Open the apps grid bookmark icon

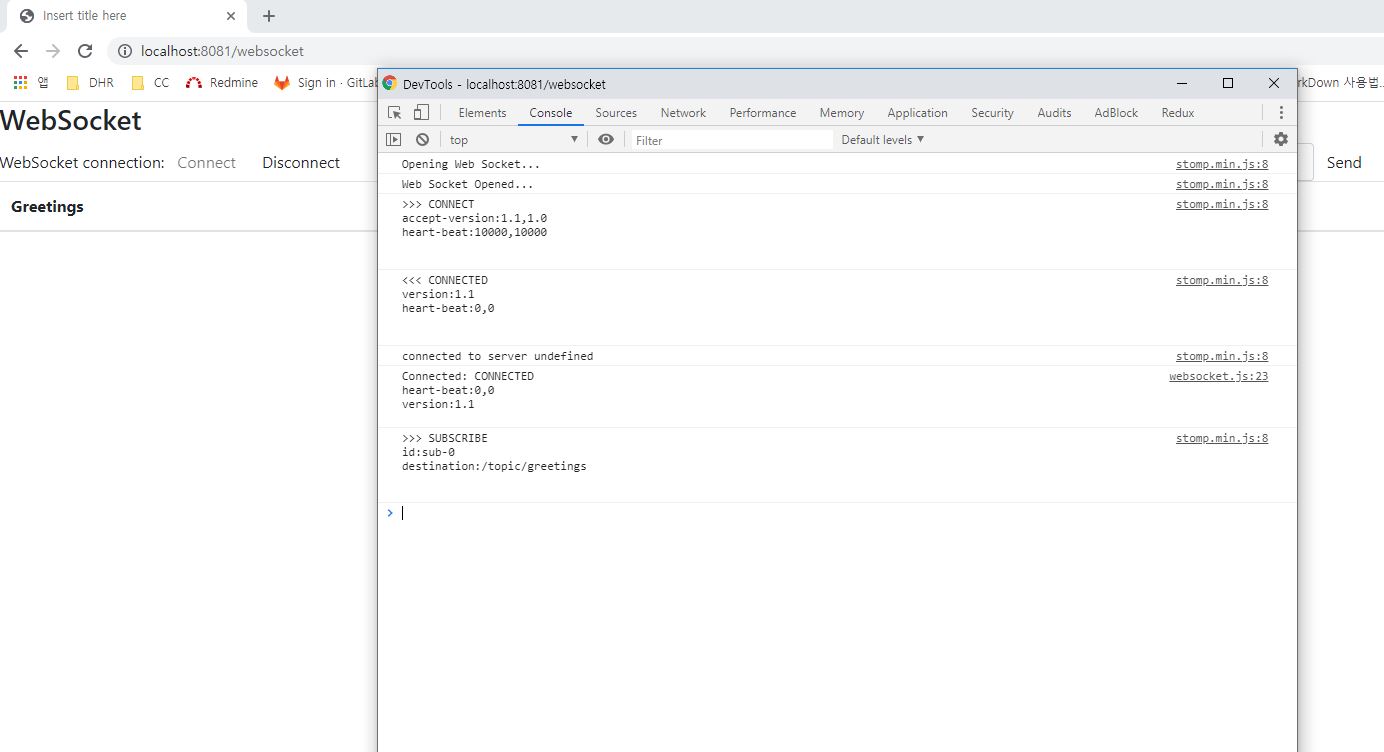click(x=20, y=83)
